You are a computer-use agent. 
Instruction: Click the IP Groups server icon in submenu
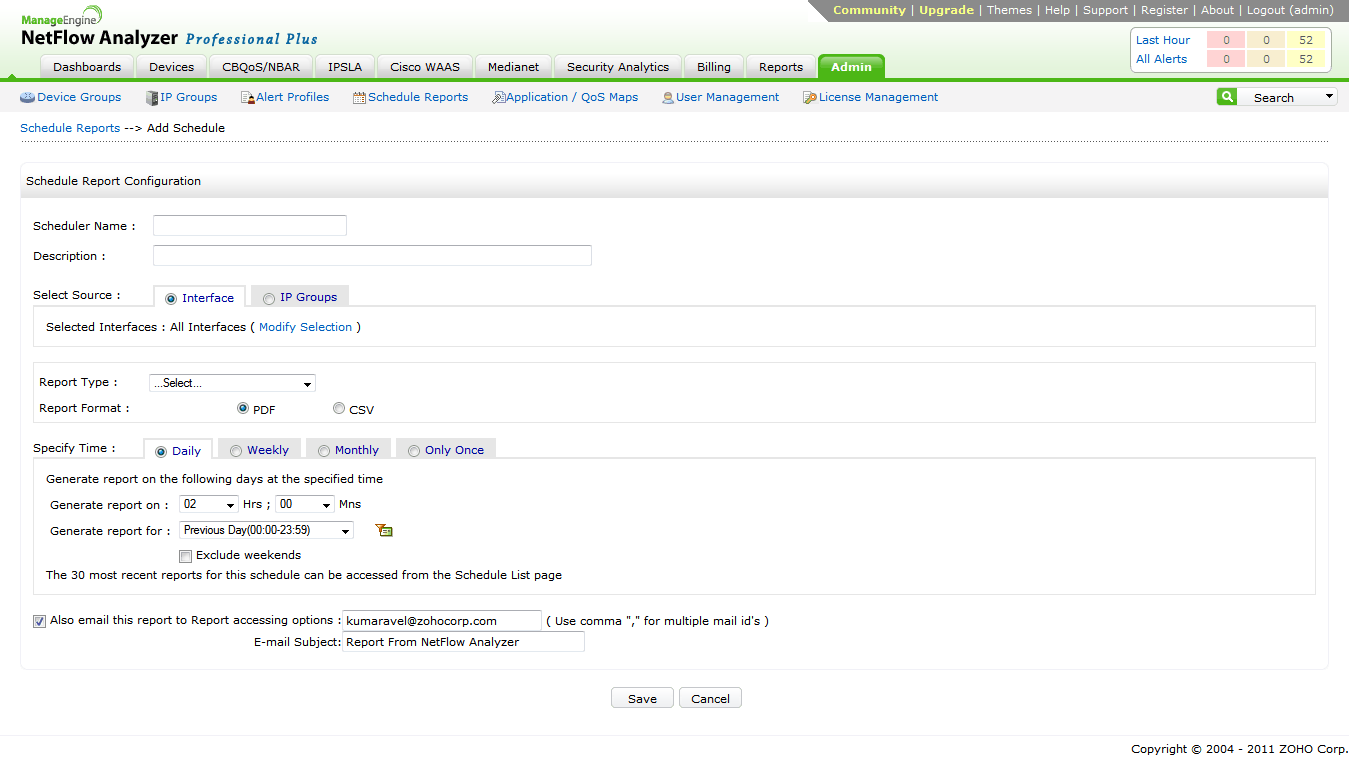(x=152, y=98)
